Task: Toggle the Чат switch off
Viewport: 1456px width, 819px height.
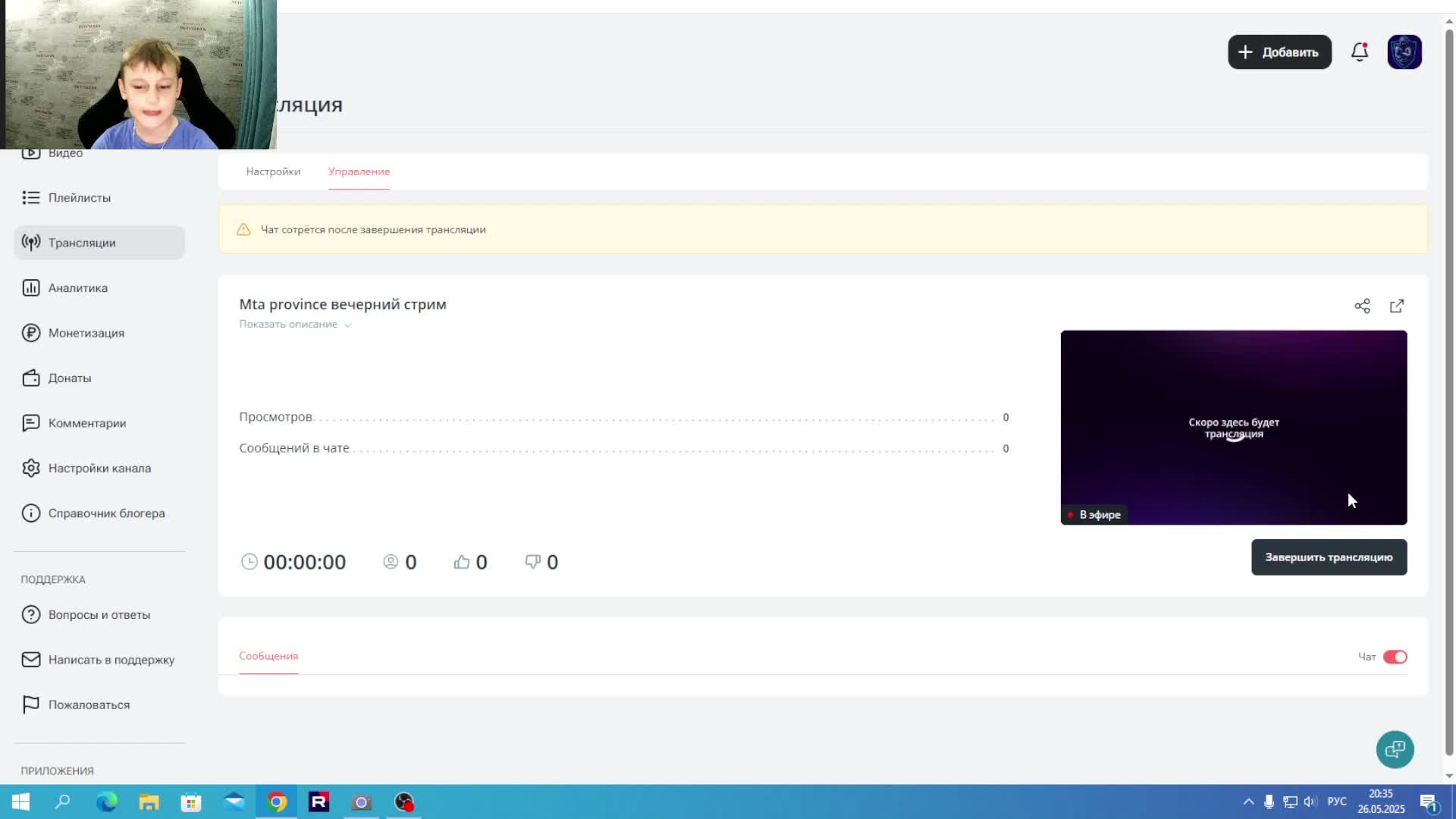Action: [x=1395, y=657]
